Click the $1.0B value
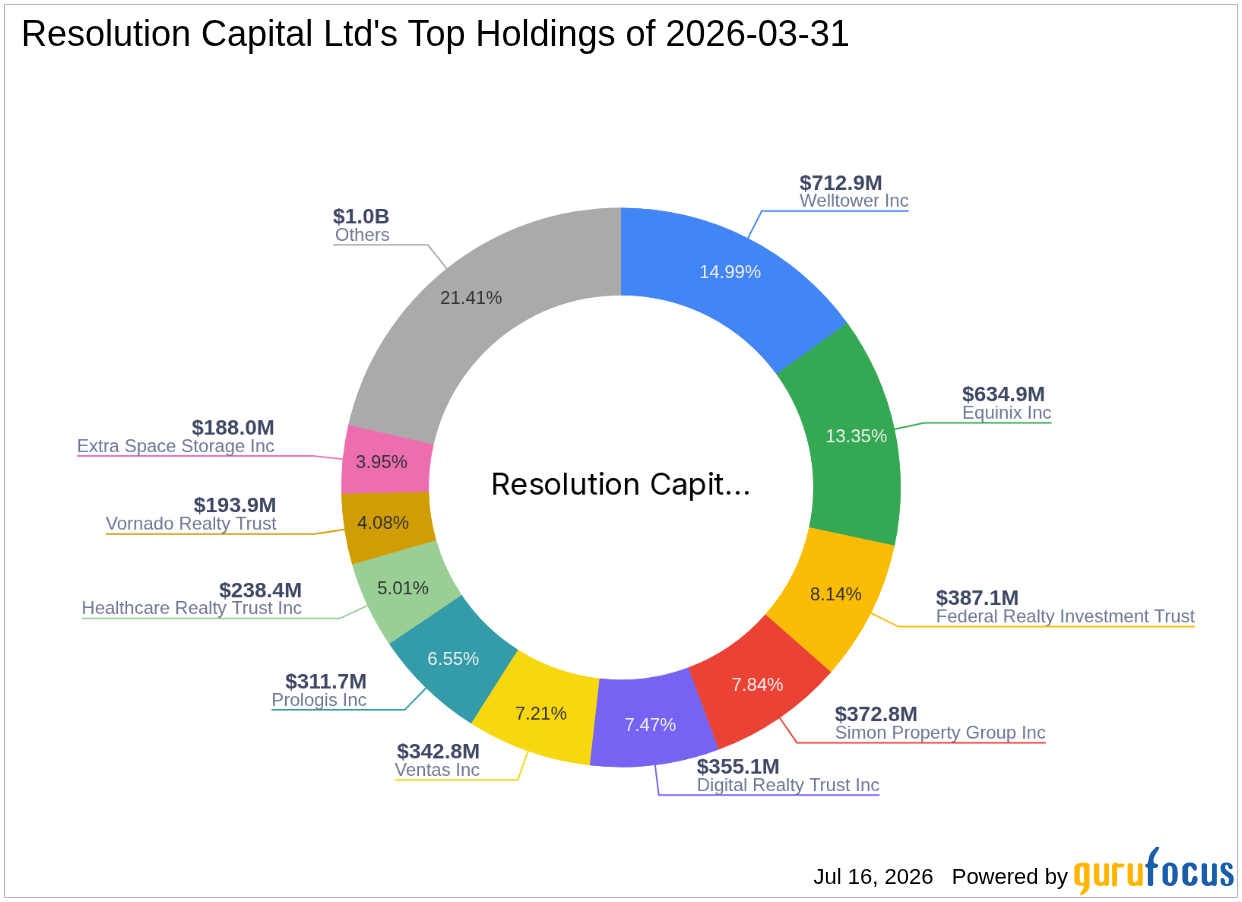This screenshot has height=902, width=1242. coord(361,216)
